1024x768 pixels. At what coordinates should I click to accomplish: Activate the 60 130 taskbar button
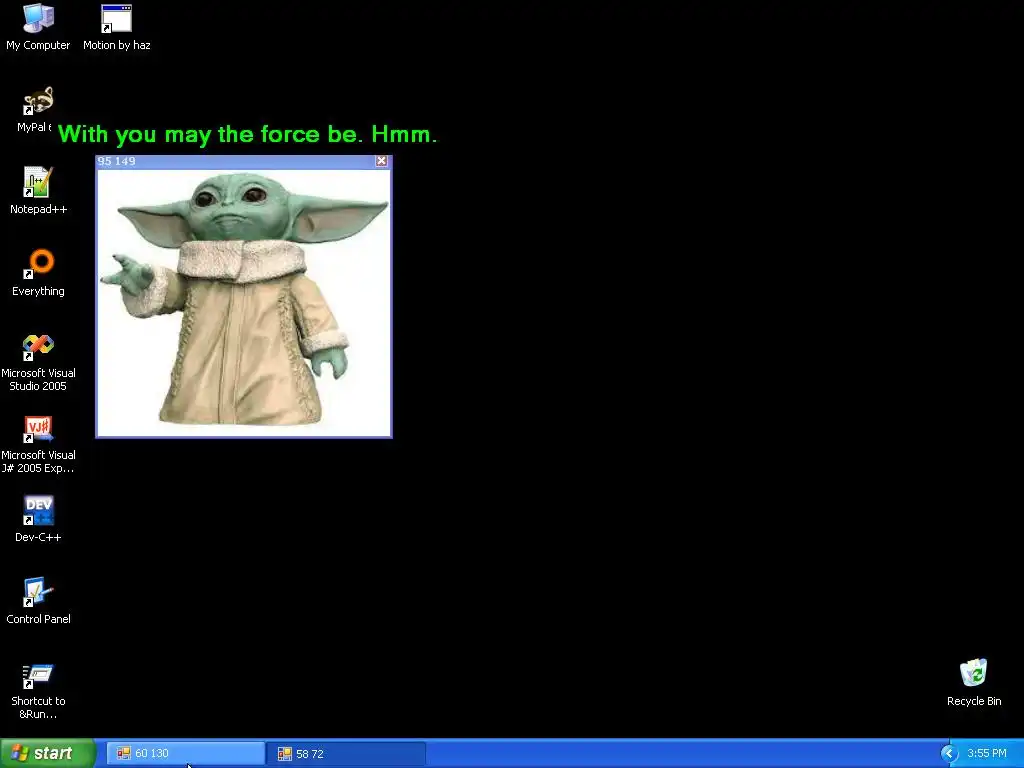(x=185, y=754)
